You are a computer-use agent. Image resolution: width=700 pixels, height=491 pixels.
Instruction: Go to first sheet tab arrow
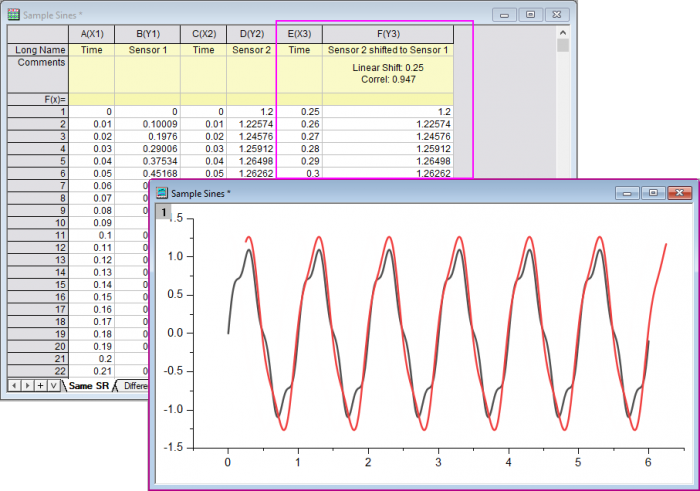tap(14, 385)
